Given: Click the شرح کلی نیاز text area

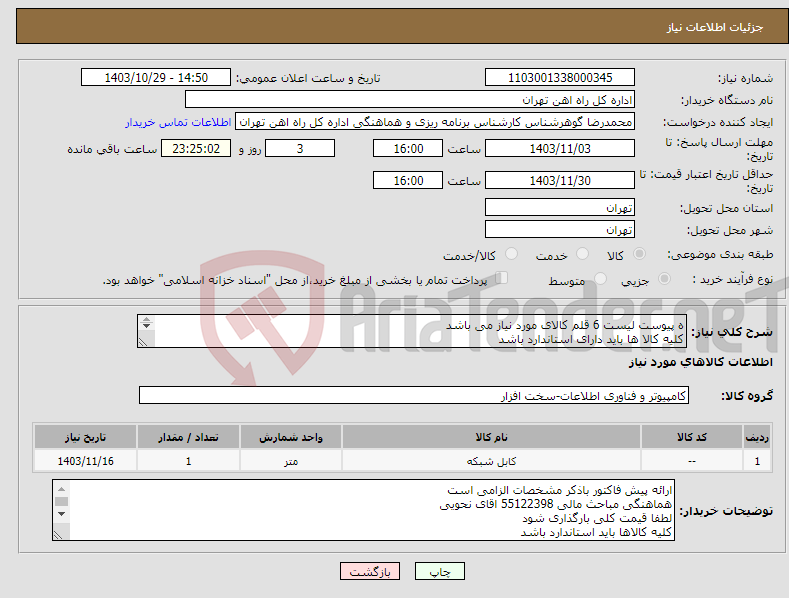Looking at the screenshot, I should click(412, 331).
